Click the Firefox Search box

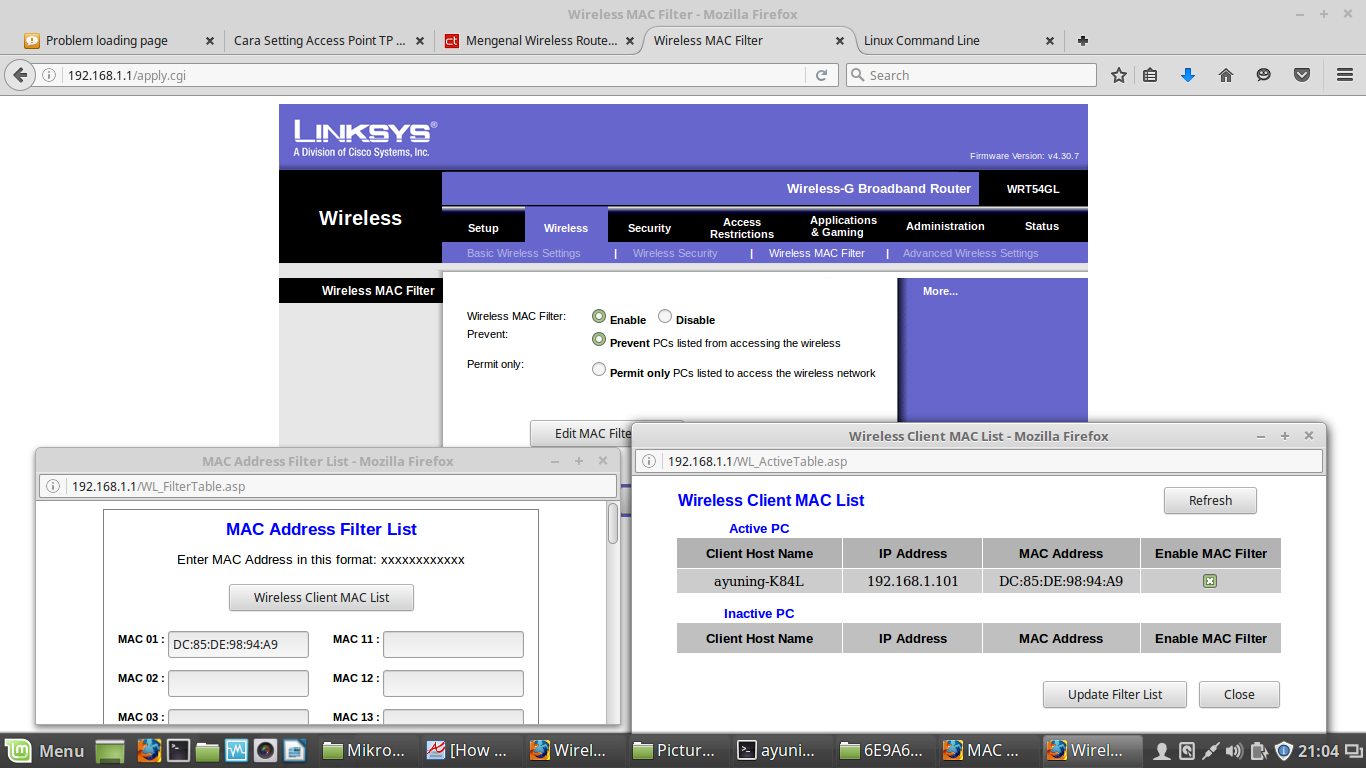(971, 75)
